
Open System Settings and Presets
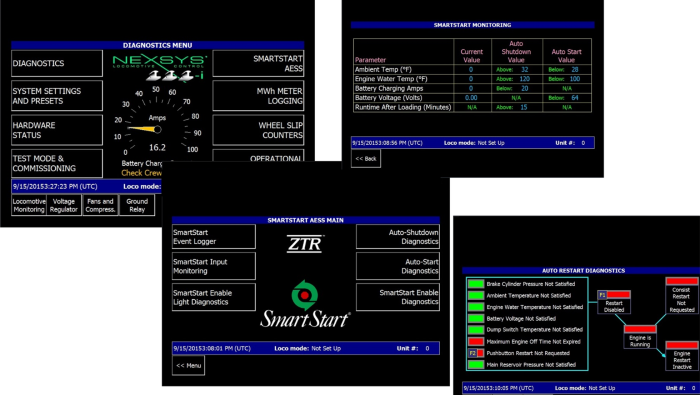coord(57,96)
